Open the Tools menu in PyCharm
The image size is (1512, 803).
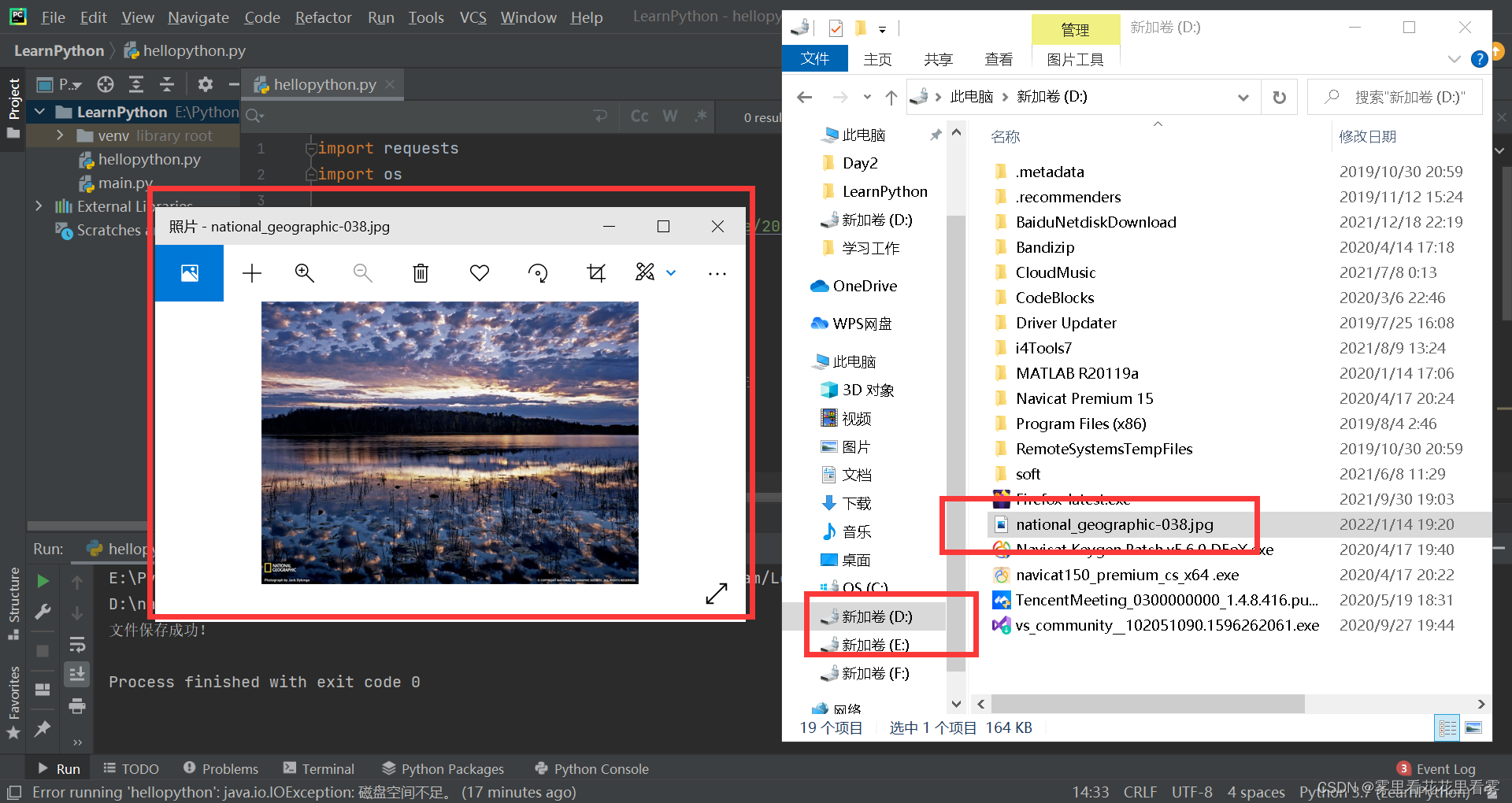click(x=426, y=17)
